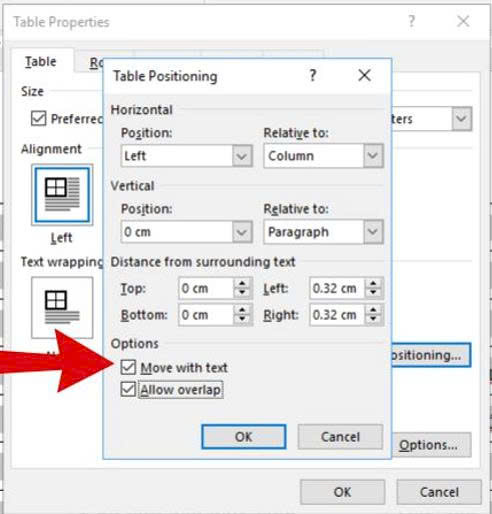Decrease the Bottom distance spinner
This screenshot has width=492, height=514.
pyautogui.click(x=242, y=319)
